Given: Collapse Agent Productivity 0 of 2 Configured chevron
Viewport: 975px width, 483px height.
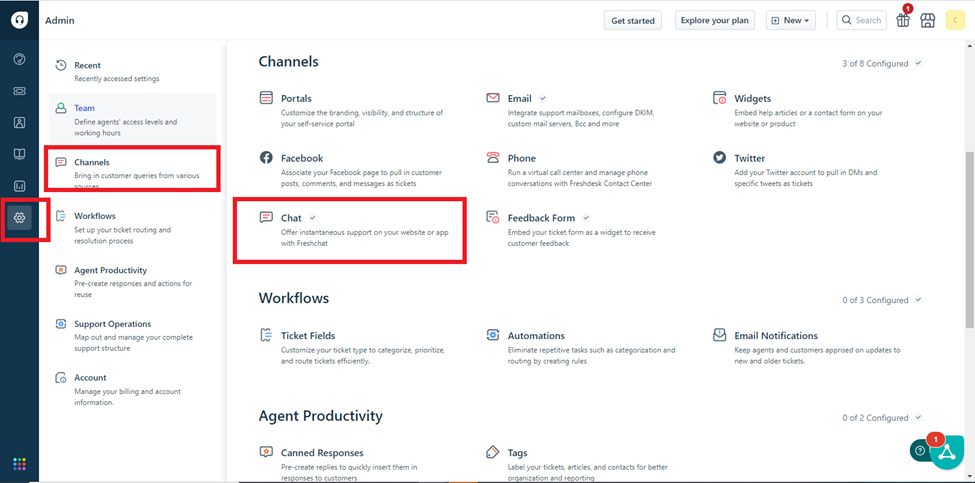Looking at the screenshot, I should pos(919,418).
